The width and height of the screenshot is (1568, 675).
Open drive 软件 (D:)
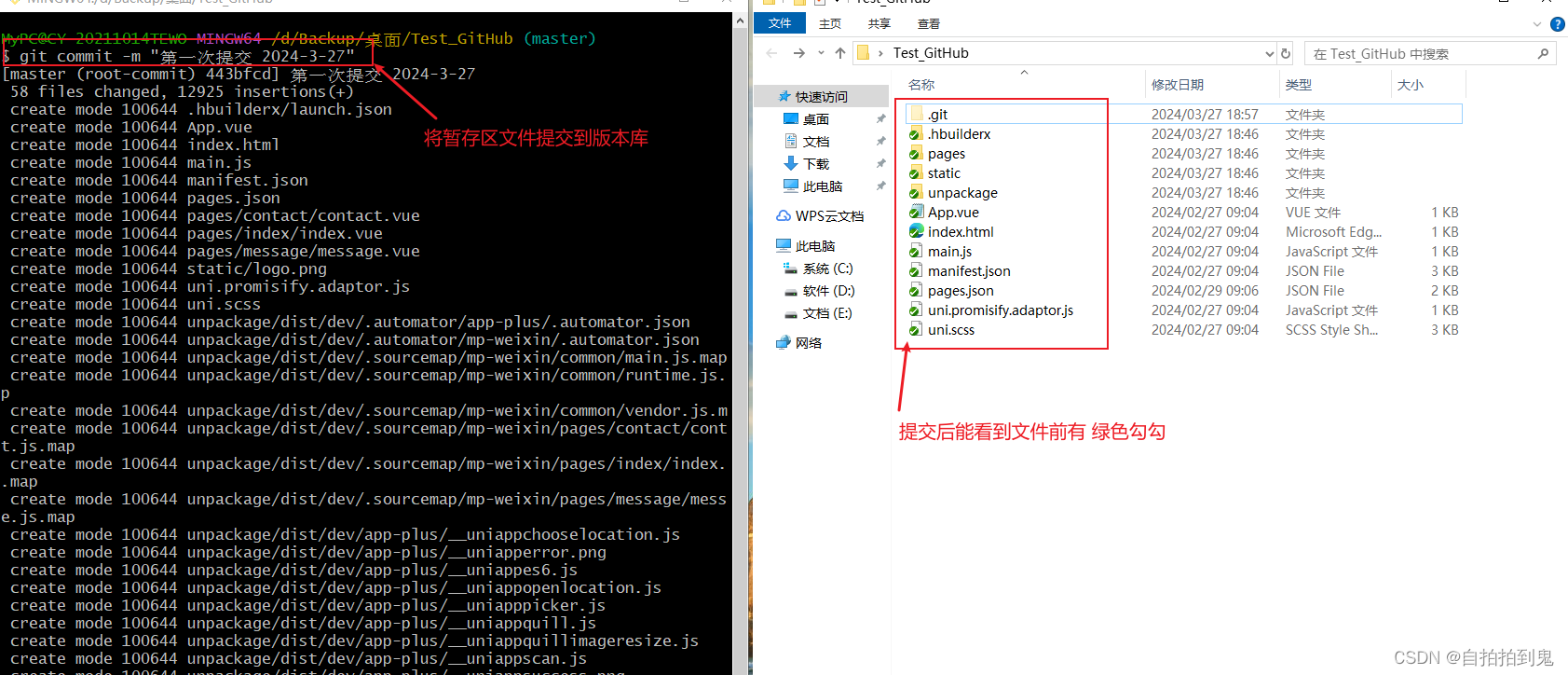[x=828, y=291]
